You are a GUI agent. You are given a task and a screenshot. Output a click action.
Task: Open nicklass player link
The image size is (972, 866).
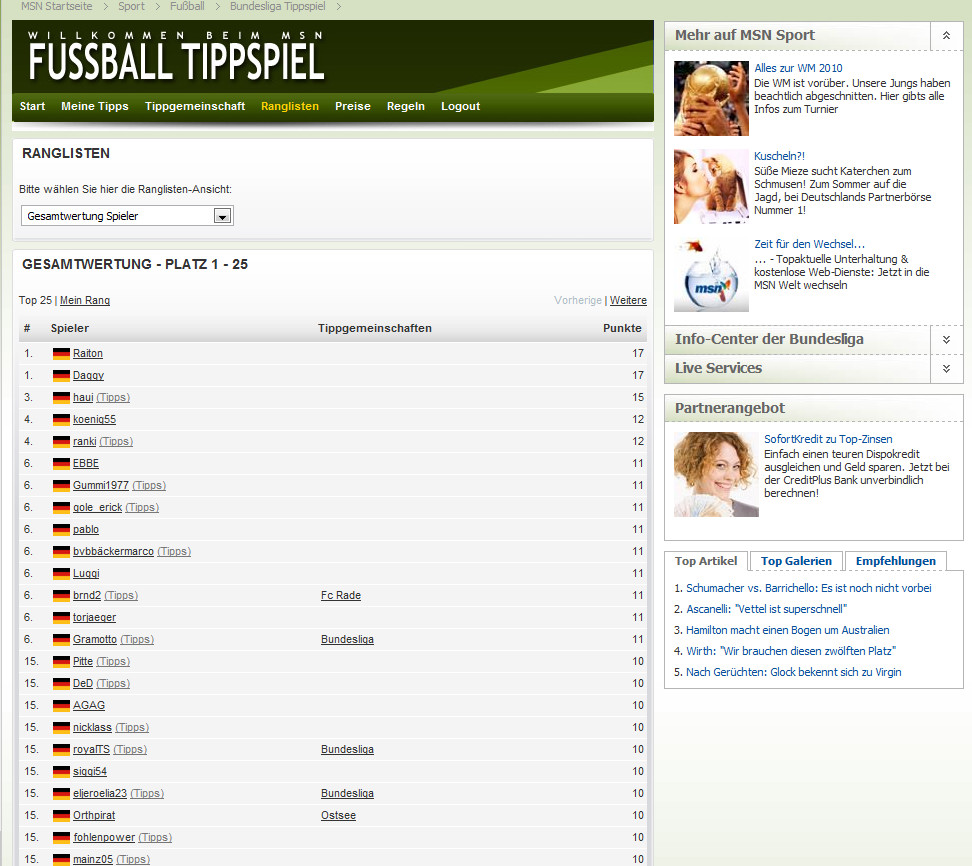[x=92, y=727]
